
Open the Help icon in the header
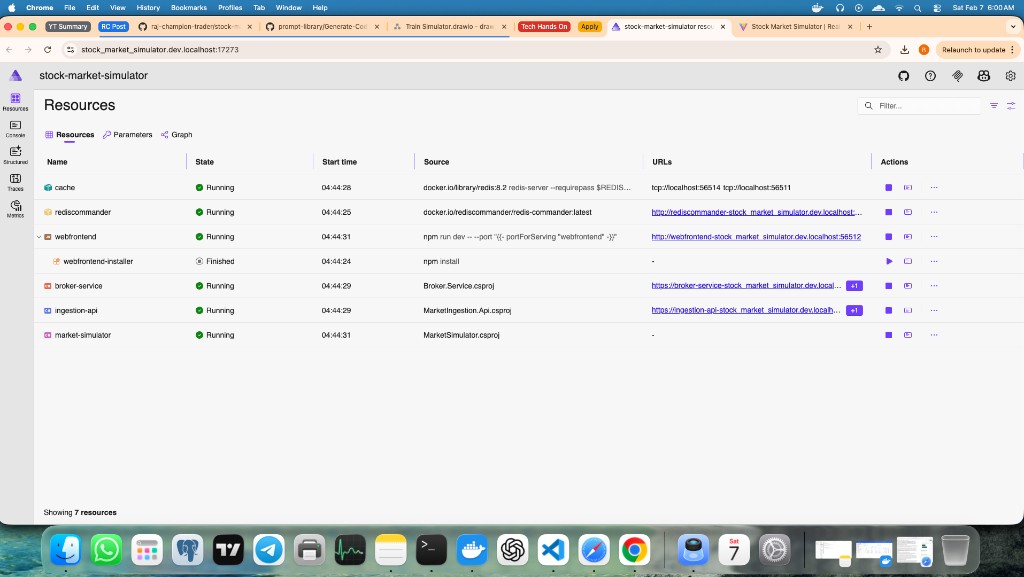[929, 75]
